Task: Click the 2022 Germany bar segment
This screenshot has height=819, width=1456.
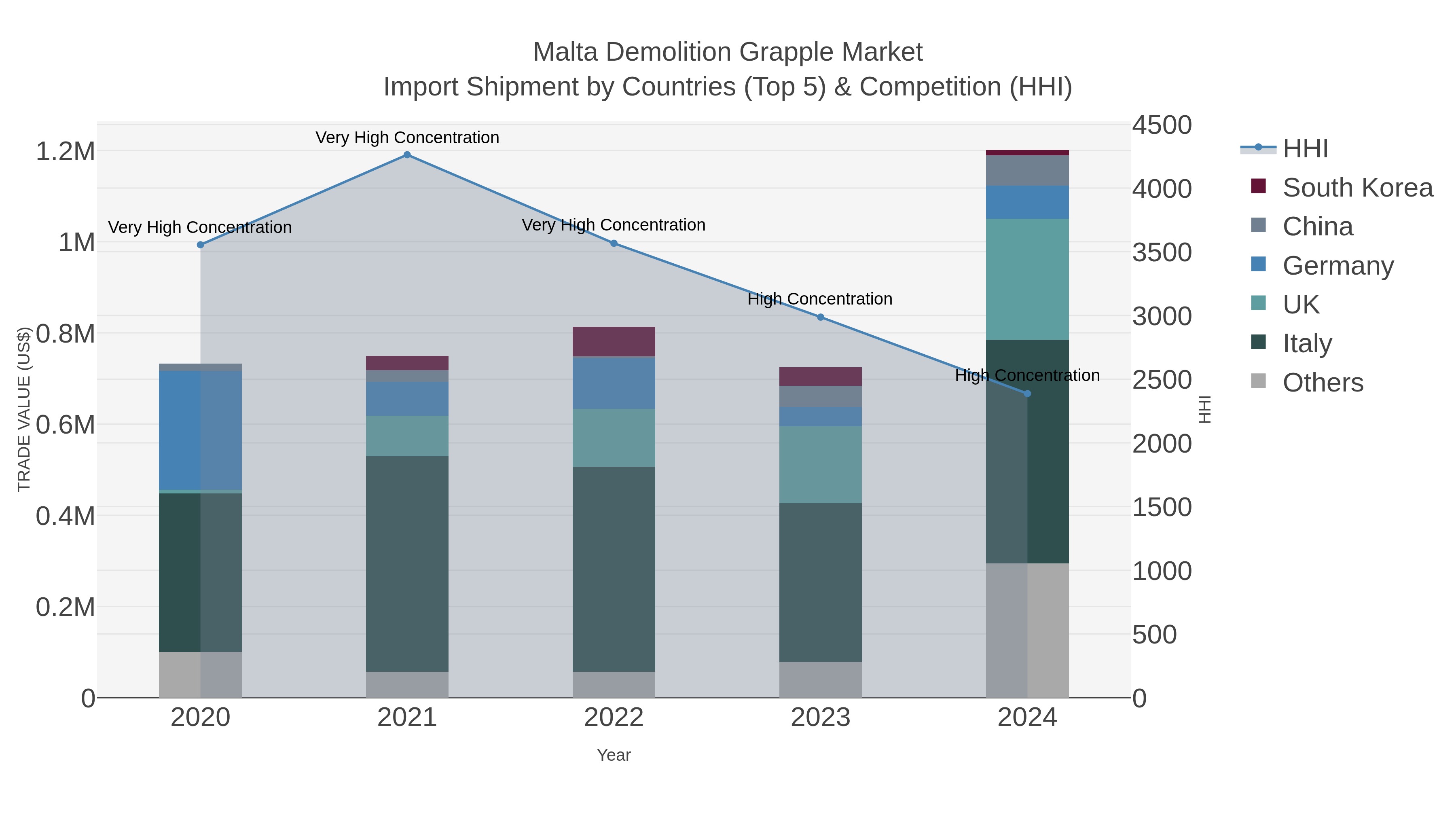Action: click(614, 384)
